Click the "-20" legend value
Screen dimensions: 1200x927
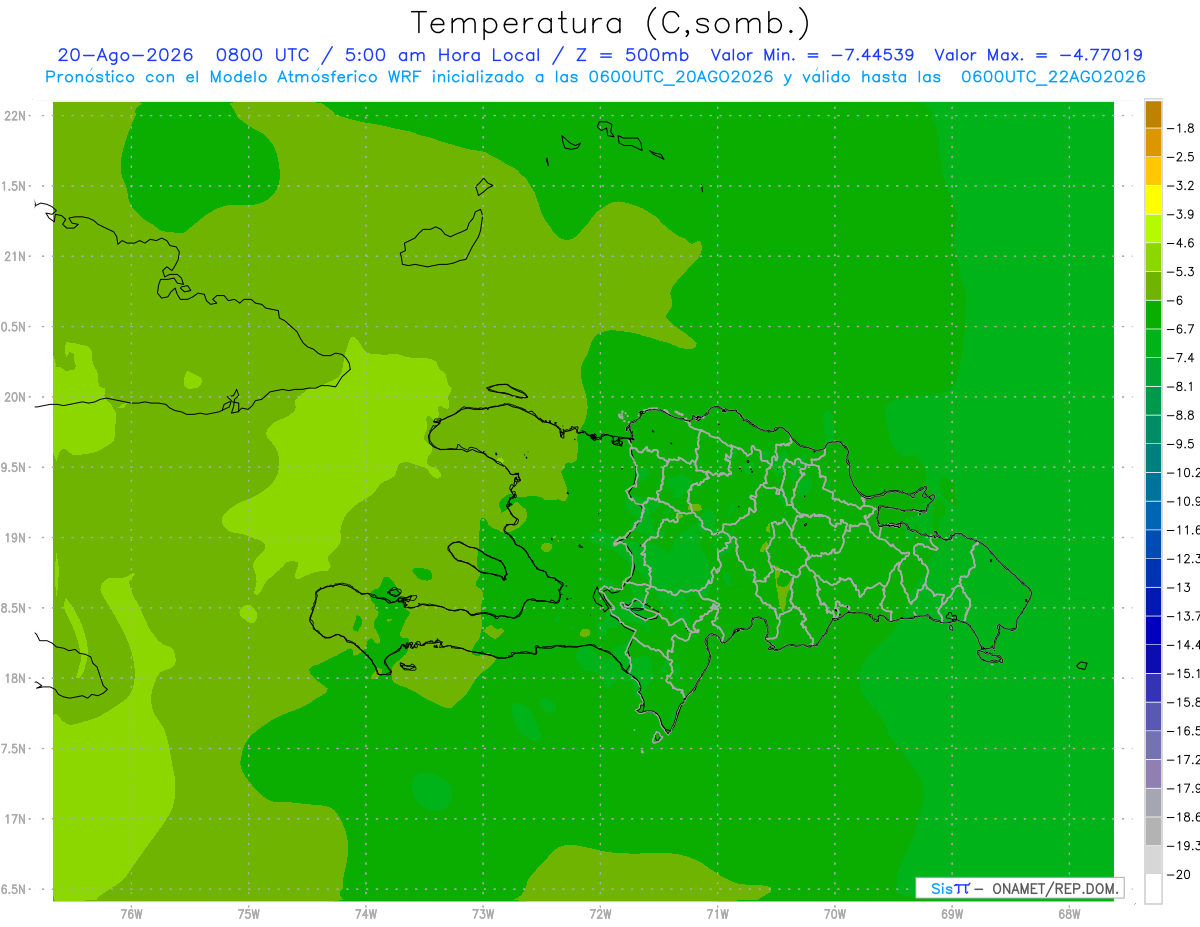pos(1179,874)
